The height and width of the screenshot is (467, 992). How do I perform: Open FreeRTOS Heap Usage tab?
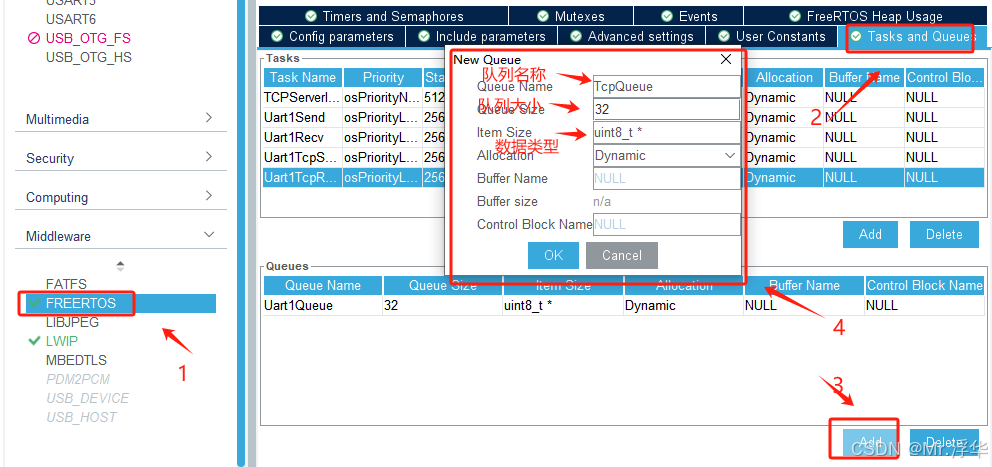pos(866,16)
